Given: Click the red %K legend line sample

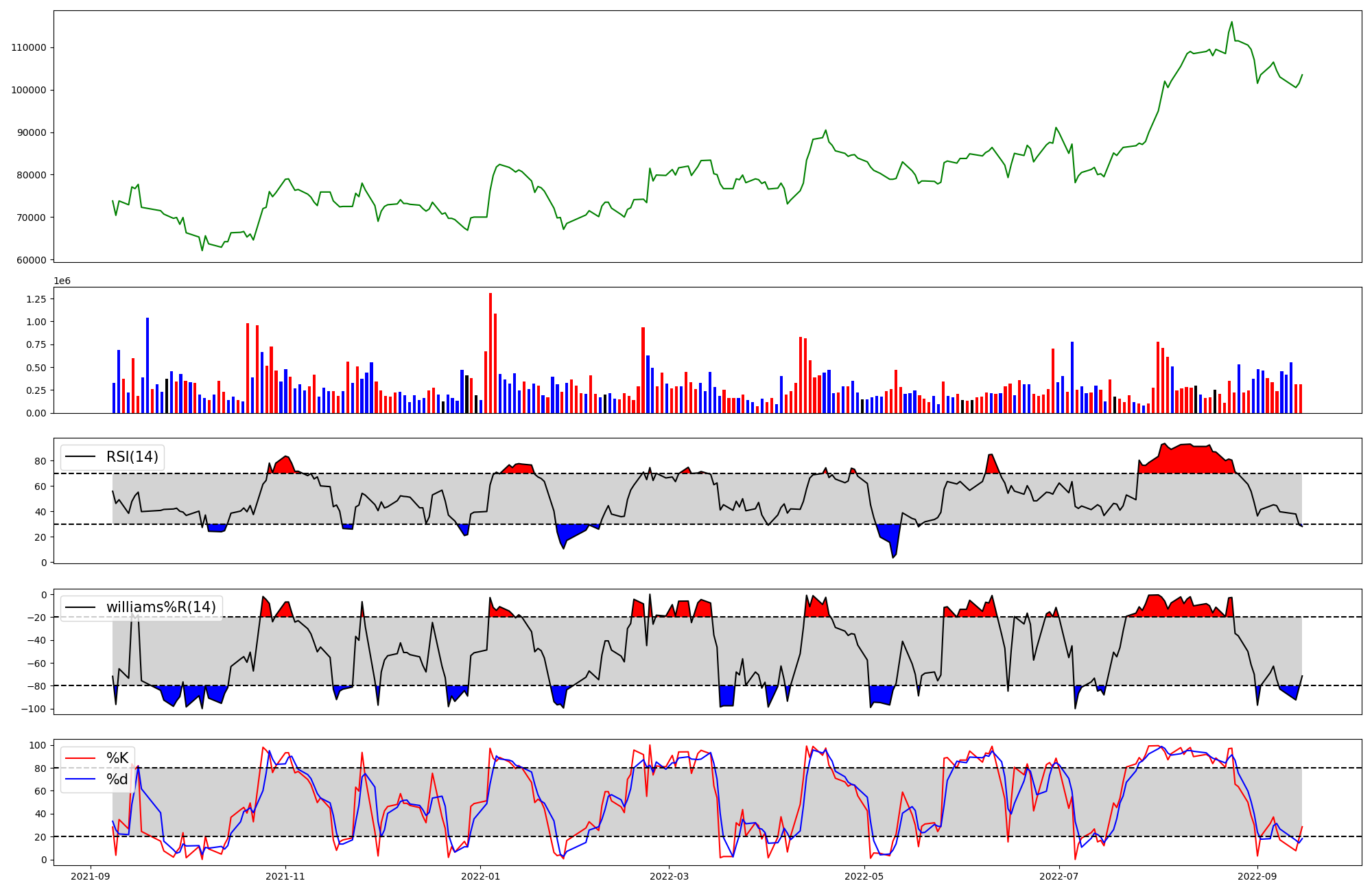Looking at the screenshot, I should (x=82, y=758).
